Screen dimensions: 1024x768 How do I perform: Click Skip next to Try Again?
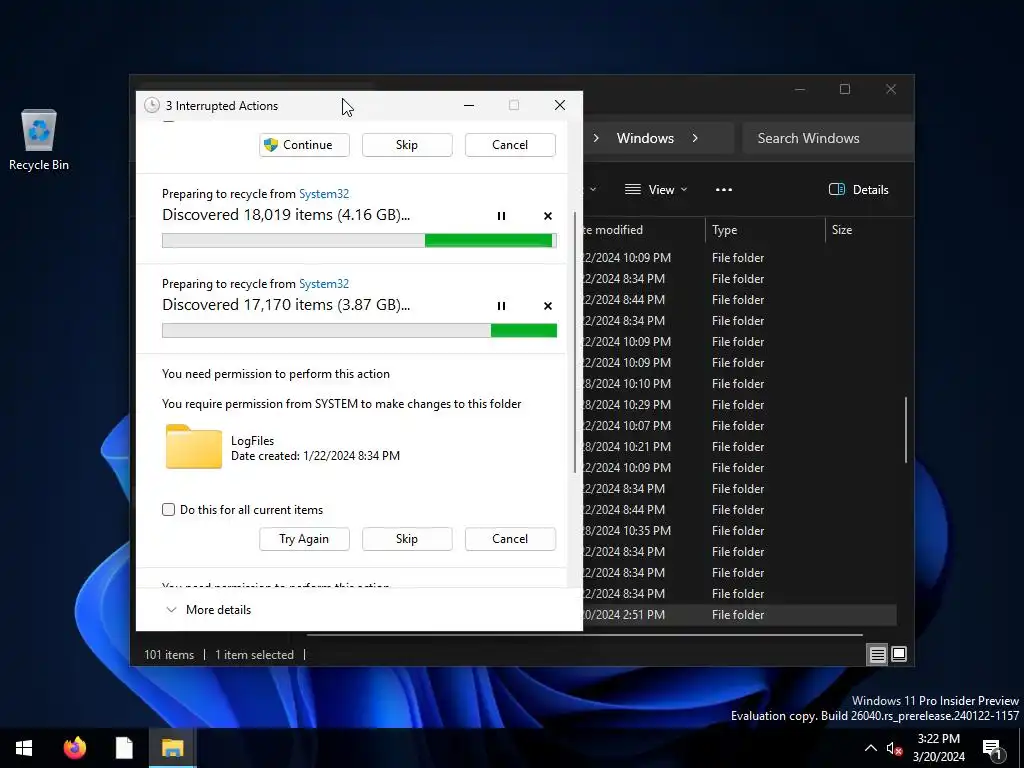click(x=407, y=539)
